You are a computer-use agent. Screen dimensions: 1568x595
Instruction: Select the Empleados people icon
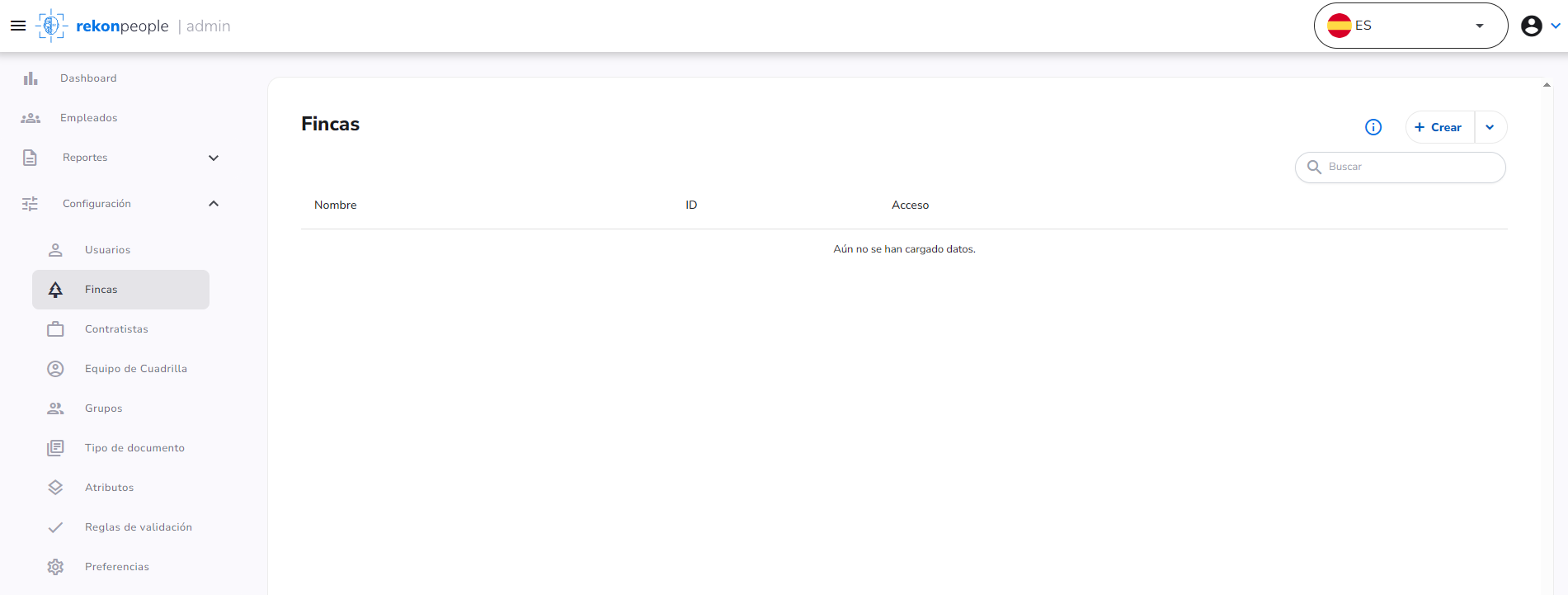coord(31,118)
